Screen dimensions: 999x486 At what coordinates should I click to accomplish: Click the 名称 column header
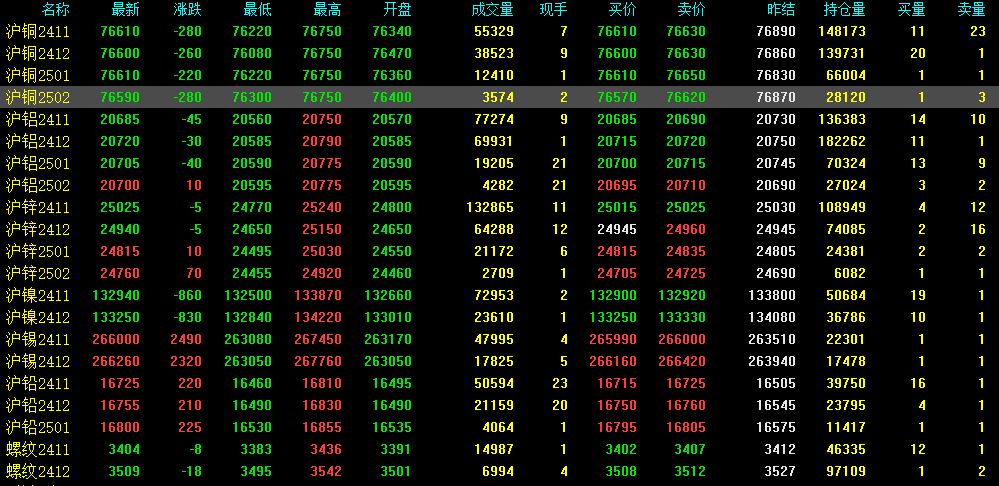56,10
